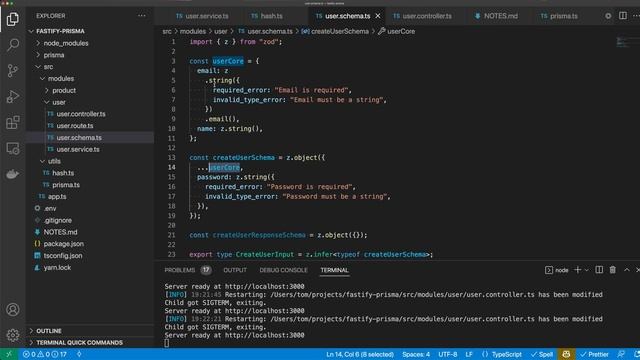Collapse the FASTIFY-PRISMA root folder
The width and height of the screenshot is (640, 360).
pos(90,31)
